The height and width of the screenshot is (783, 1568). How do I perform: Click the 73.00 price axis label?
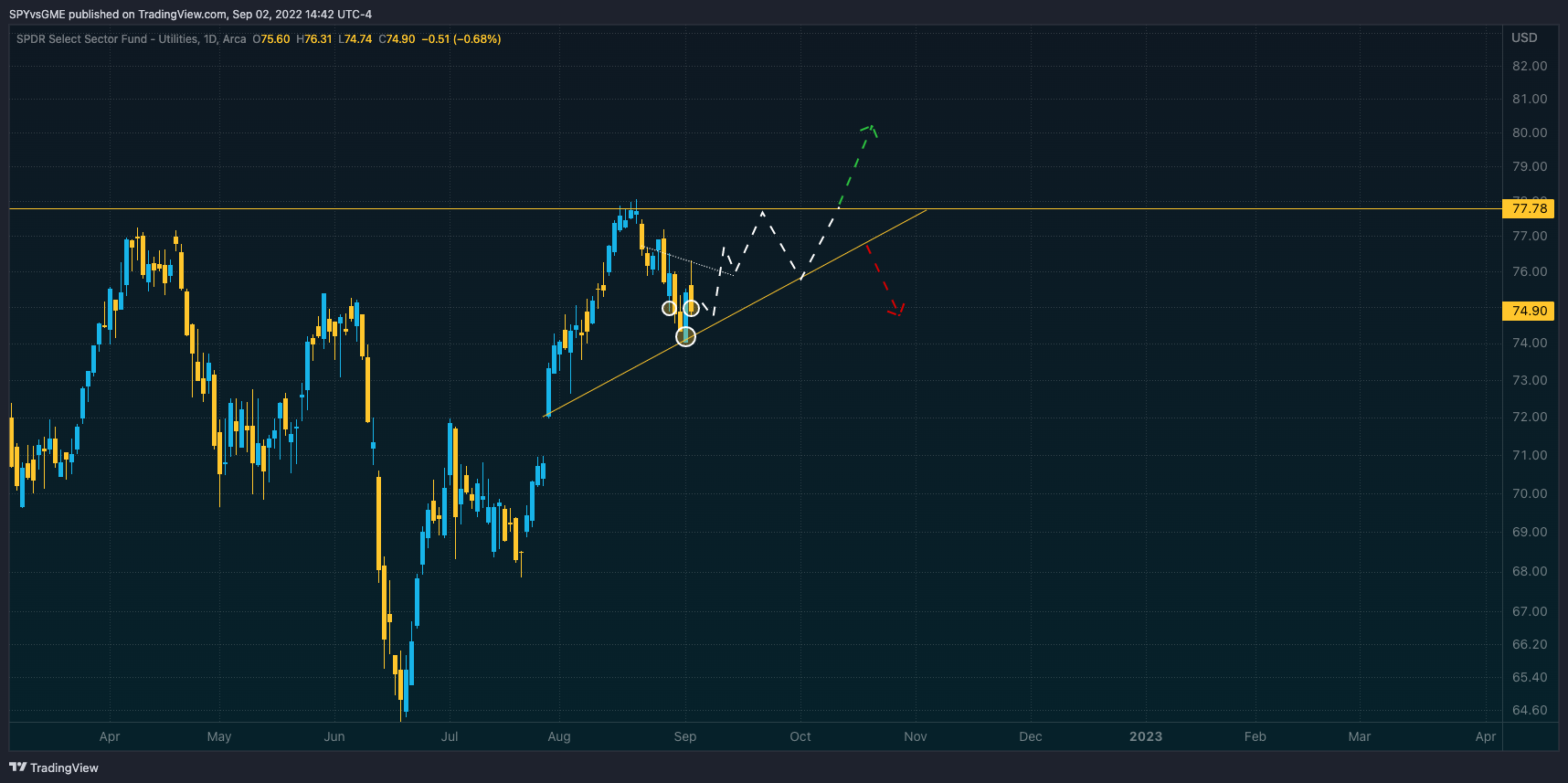pos(1530,380)
